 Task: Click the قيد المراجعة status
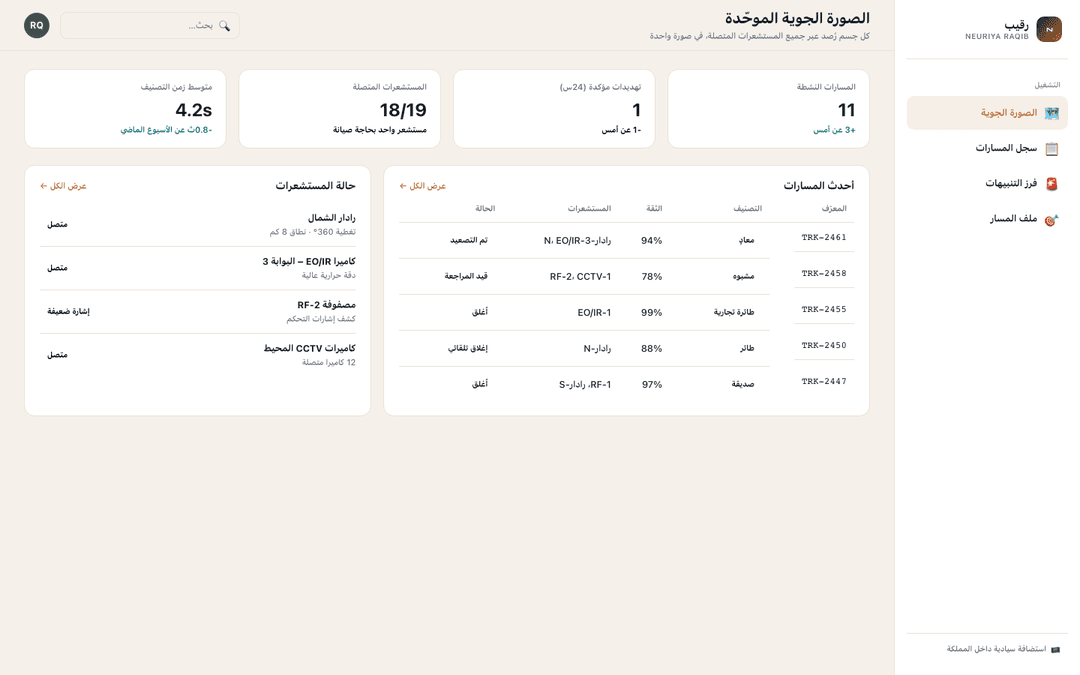pyautogui.click(x=466, y=276)
